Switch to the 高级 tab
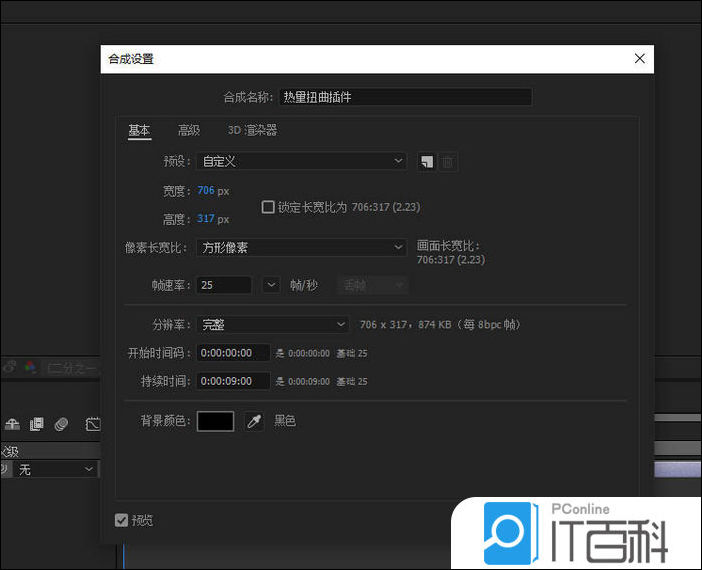The image size is (702, 570). [x=189, y=130]
